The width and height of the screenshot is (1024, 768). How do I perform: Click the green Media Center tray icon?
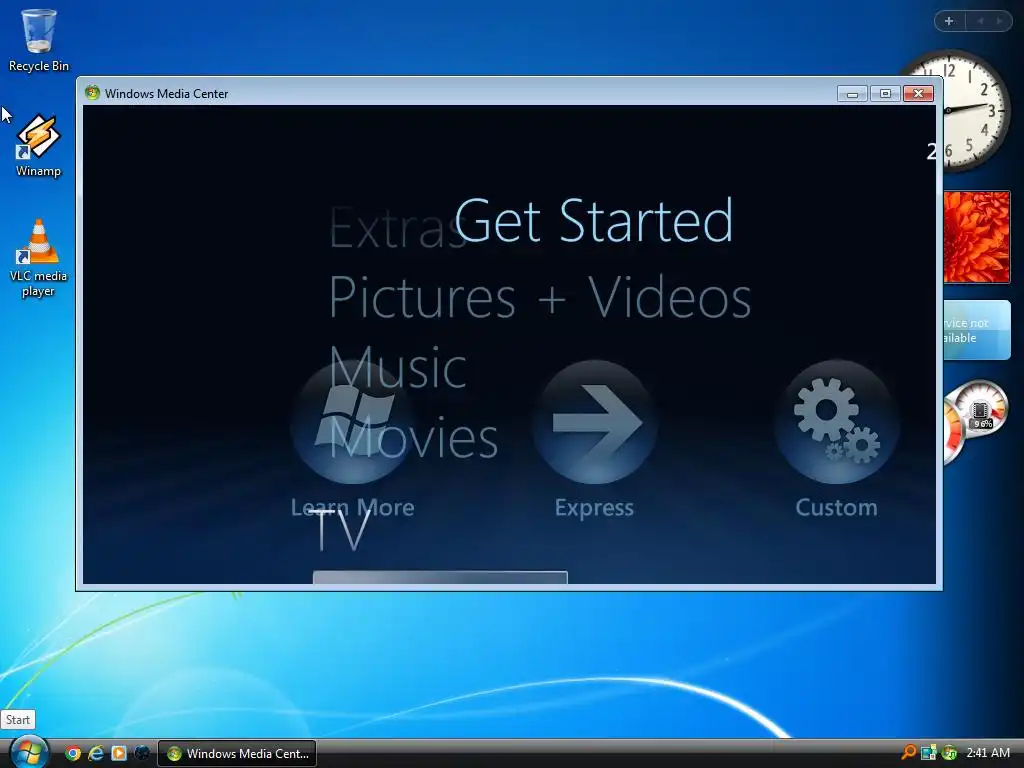950,753
